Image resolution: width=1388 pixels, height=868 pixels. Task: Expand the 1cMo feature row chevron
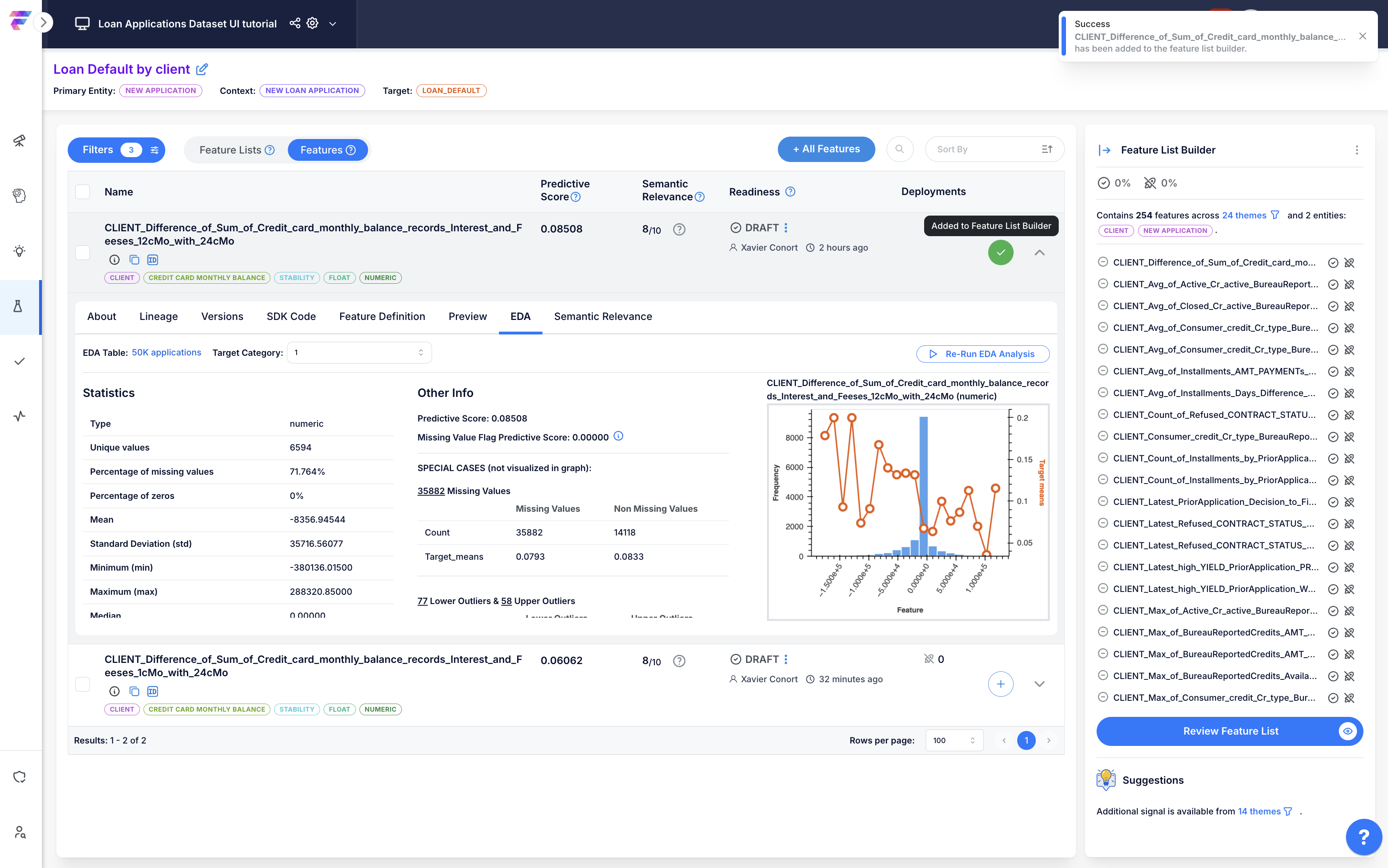point(1039,684)
